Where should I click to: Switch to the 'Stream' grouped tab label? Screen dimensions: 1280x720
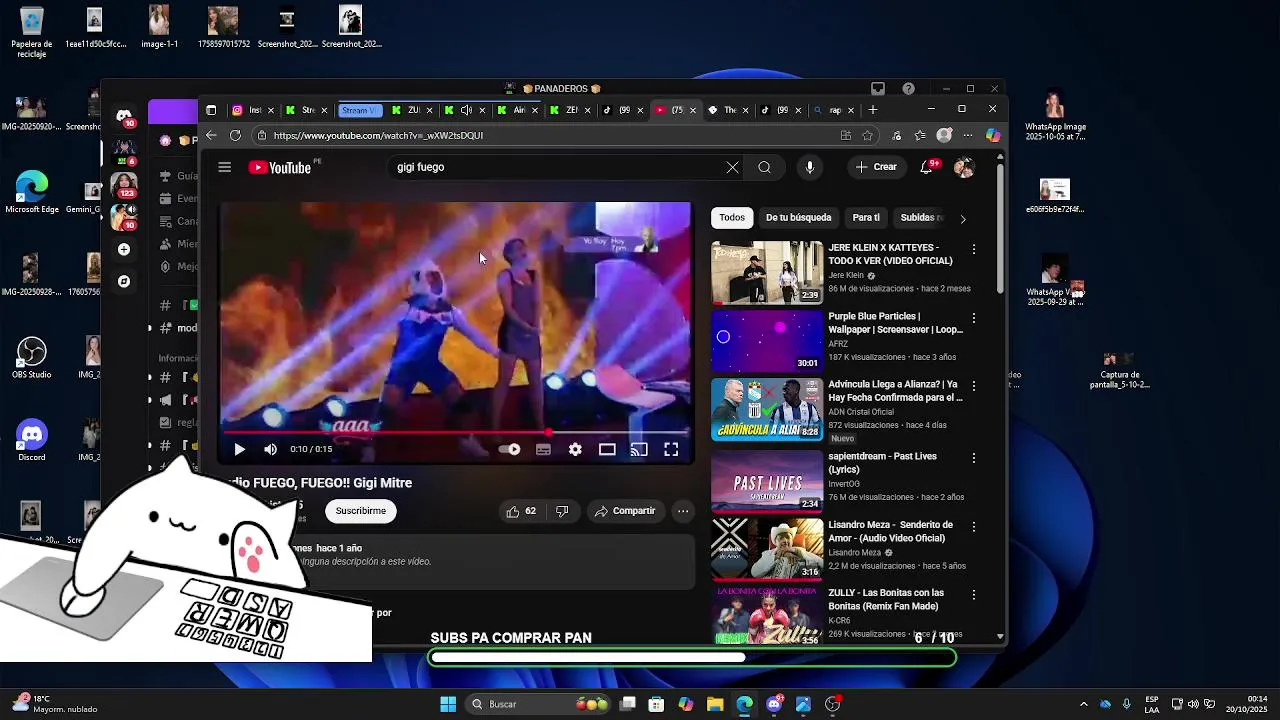point(360,110)
